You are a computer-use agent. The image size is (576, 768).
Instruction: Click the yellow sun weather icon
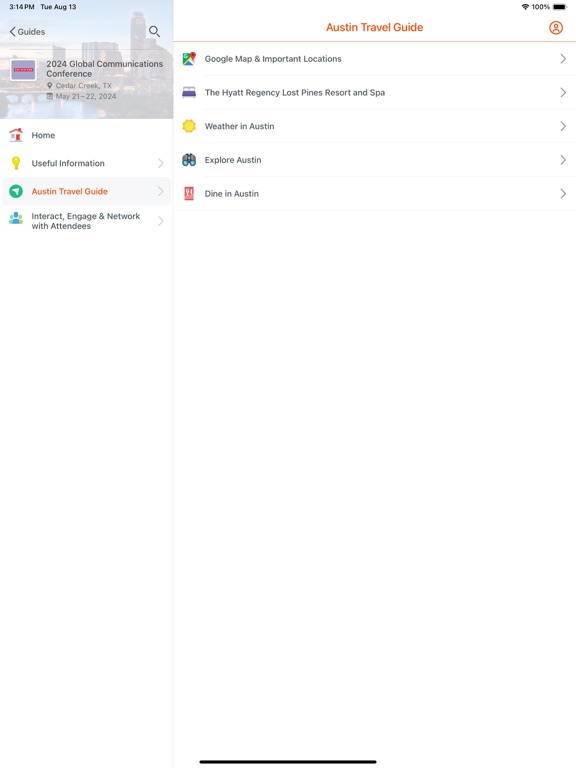(189, 126)
